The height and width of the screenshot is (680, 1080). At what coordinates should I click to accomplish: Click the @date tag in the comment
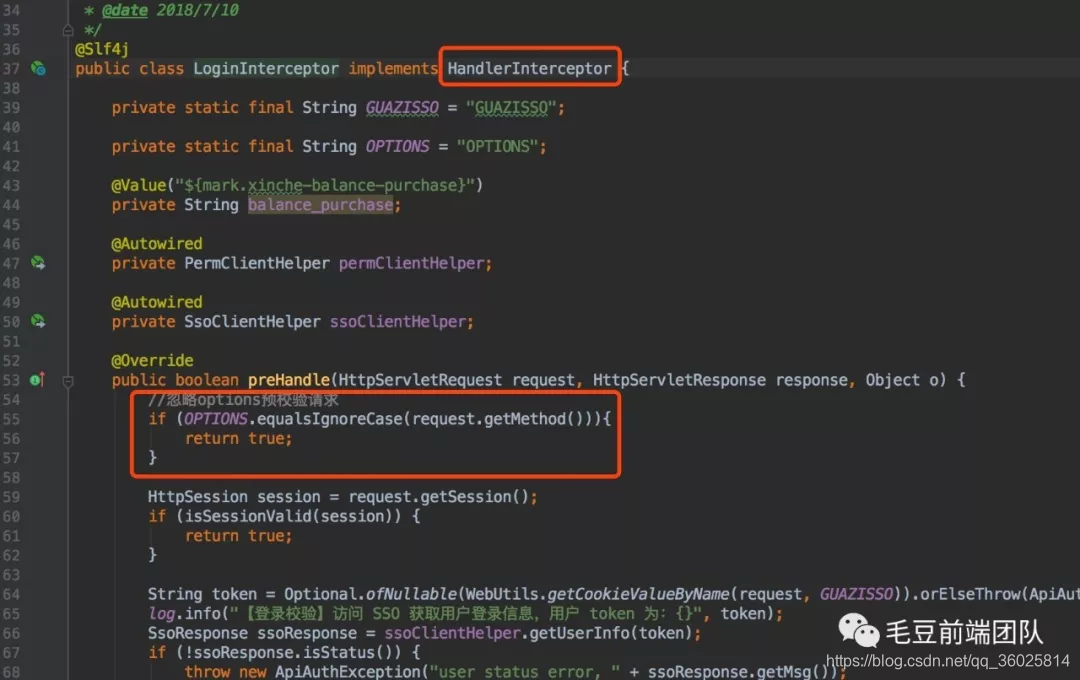125,10
